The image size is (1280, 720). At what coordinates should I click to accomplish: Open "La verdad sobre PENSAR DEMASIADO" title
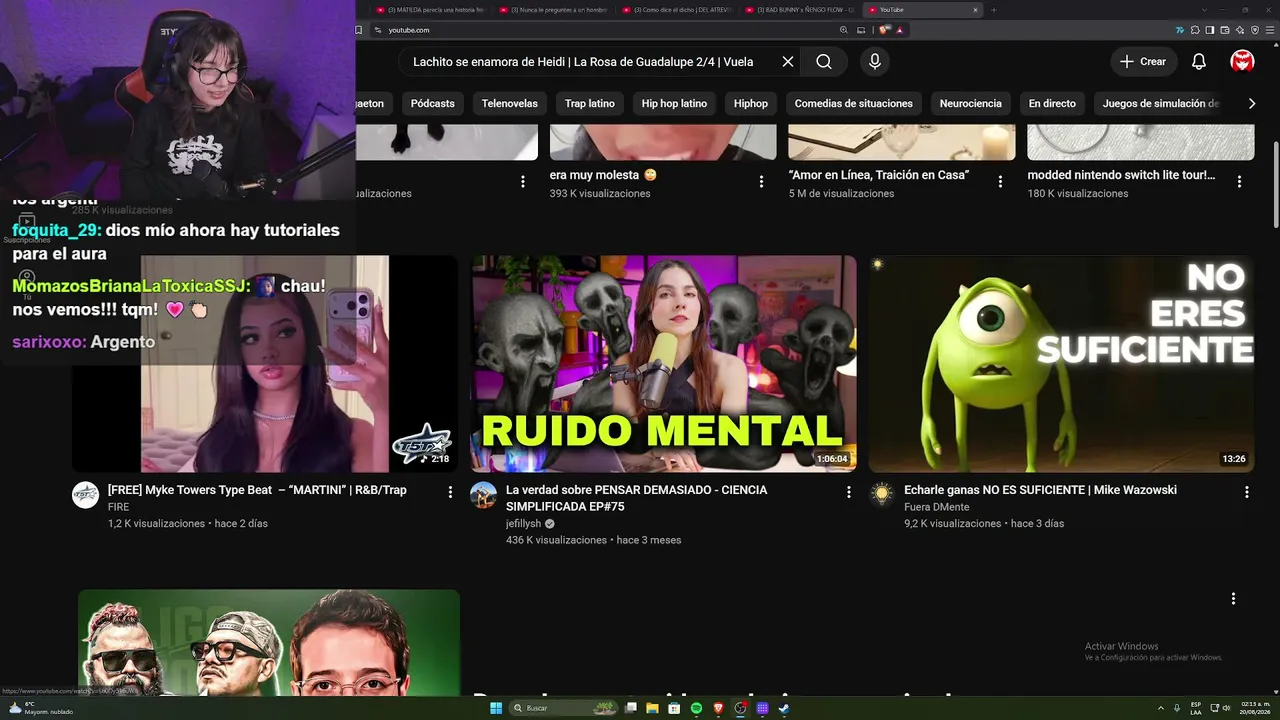[x=636, y=498]
